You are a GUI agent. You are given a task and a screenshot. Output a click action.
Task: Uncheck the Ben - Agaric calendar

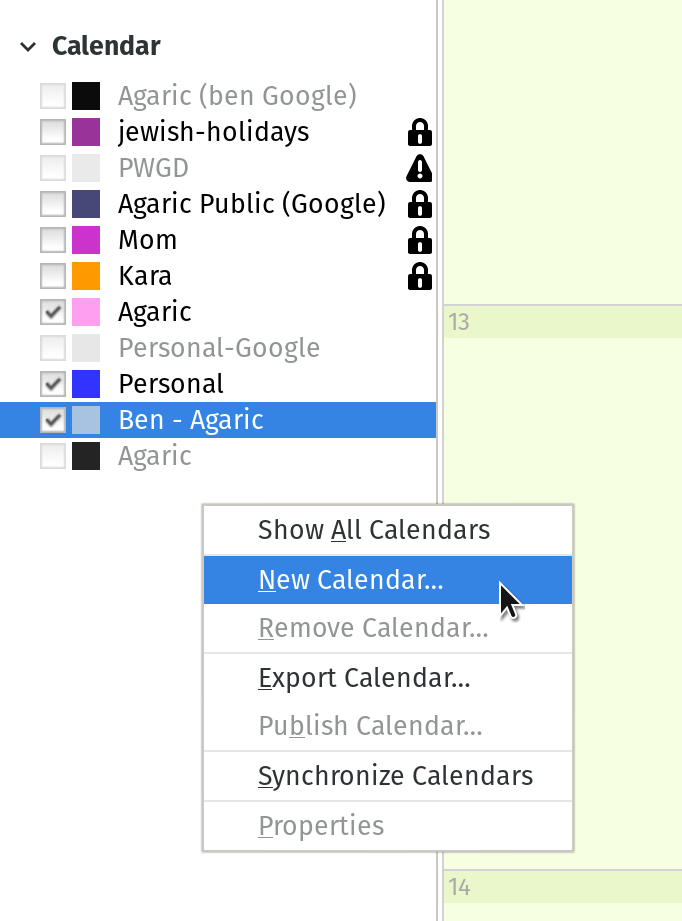(52, 419)
